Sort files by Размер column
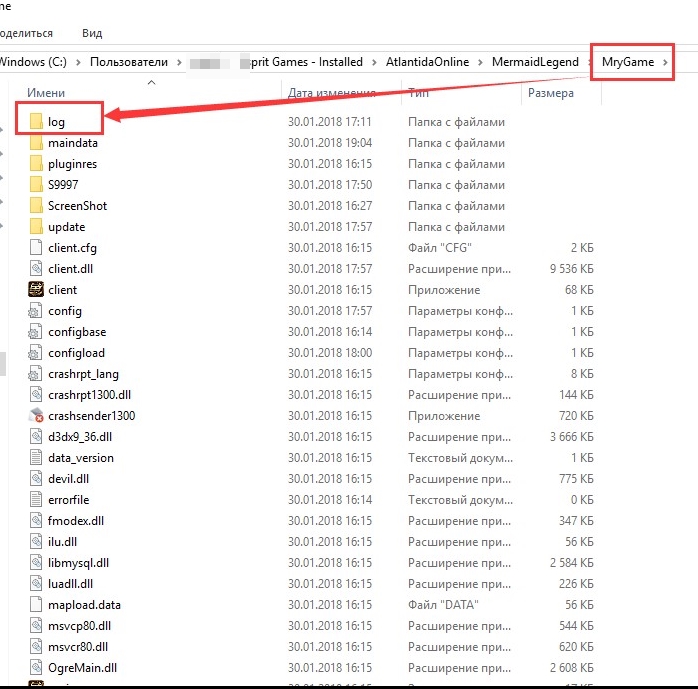 pos(550,93)
